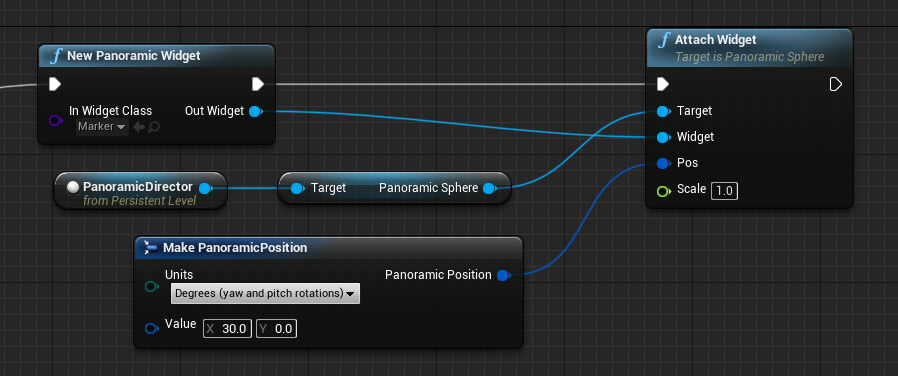The height and width of the screenshot is (376, 898).
Task: Click the Widget pin on Attach Widget
Action: (663, 137)
